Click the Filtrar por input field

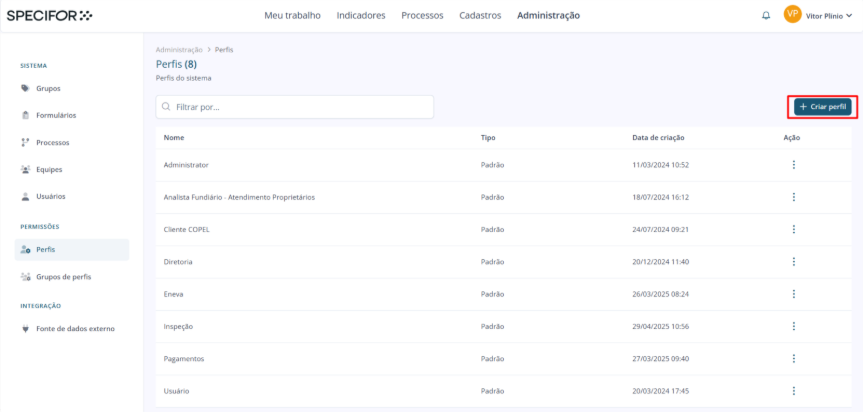coord(295,107)
